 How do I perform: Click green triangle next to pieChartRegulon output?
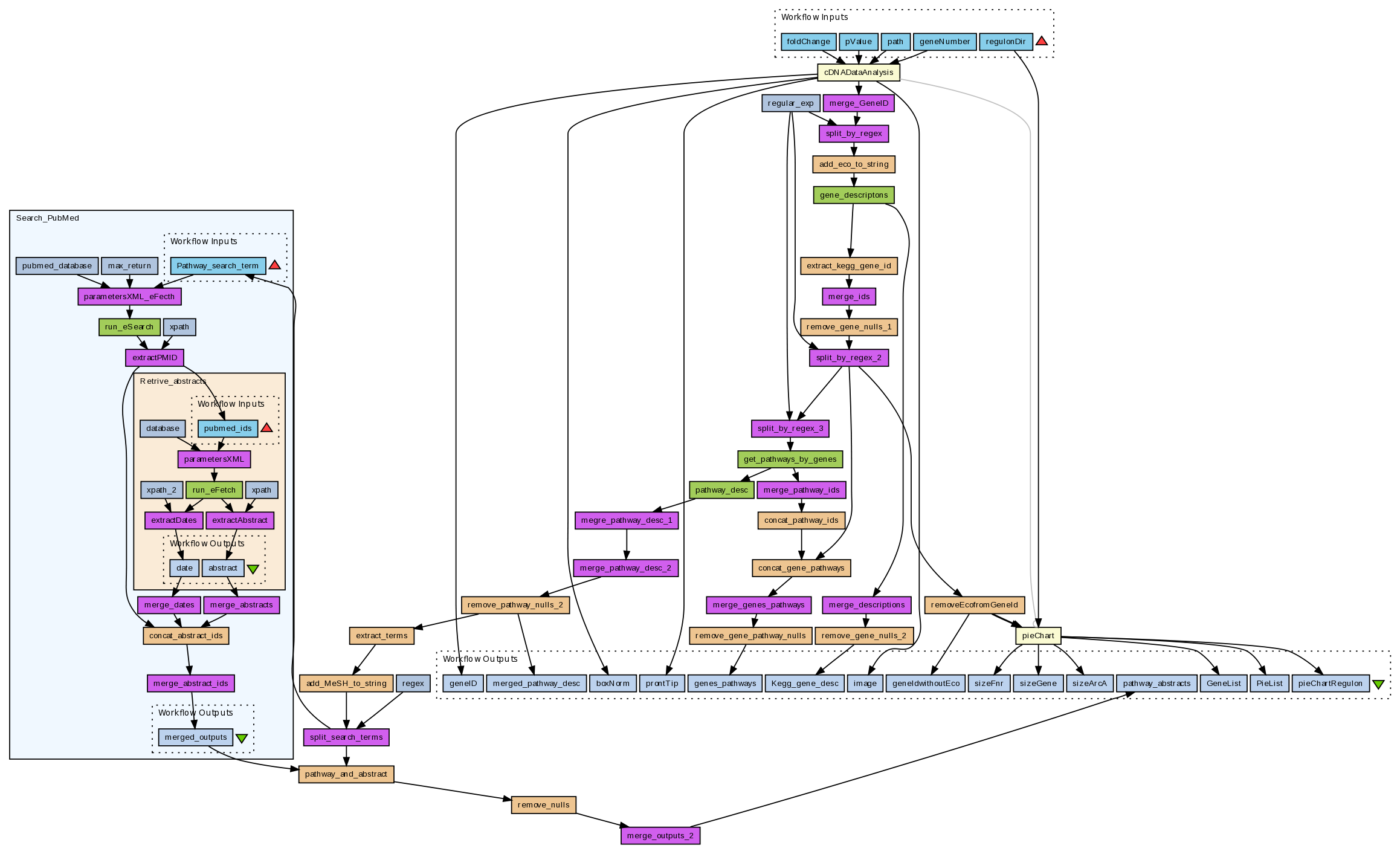point(1378,684)
